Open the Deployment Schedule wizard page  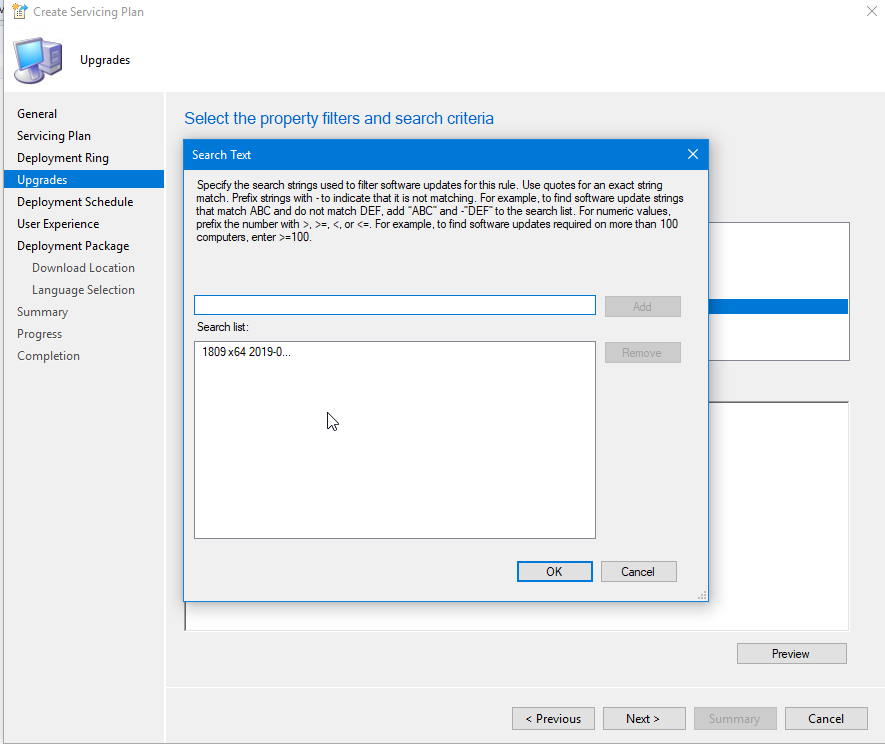coord(75,202)
